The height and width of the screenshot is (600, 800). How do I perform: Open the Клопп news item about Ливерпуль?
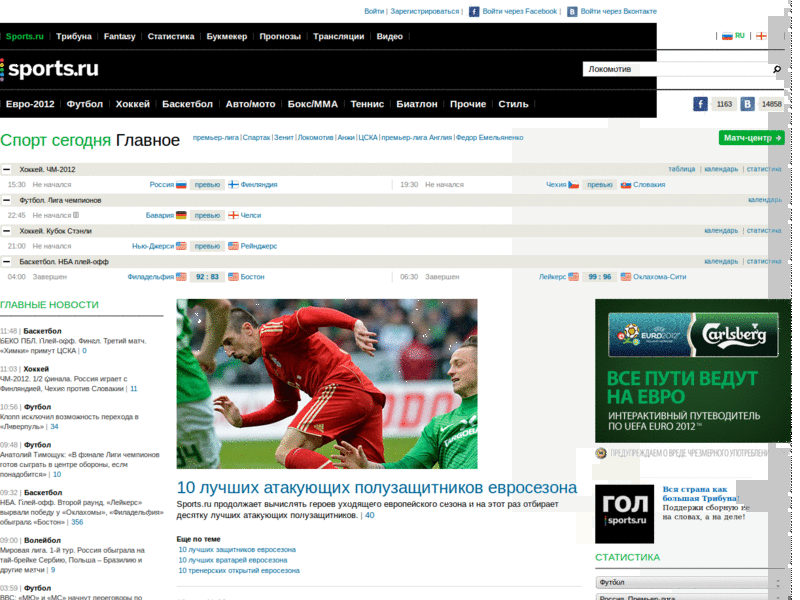click(x=69, y=422)
